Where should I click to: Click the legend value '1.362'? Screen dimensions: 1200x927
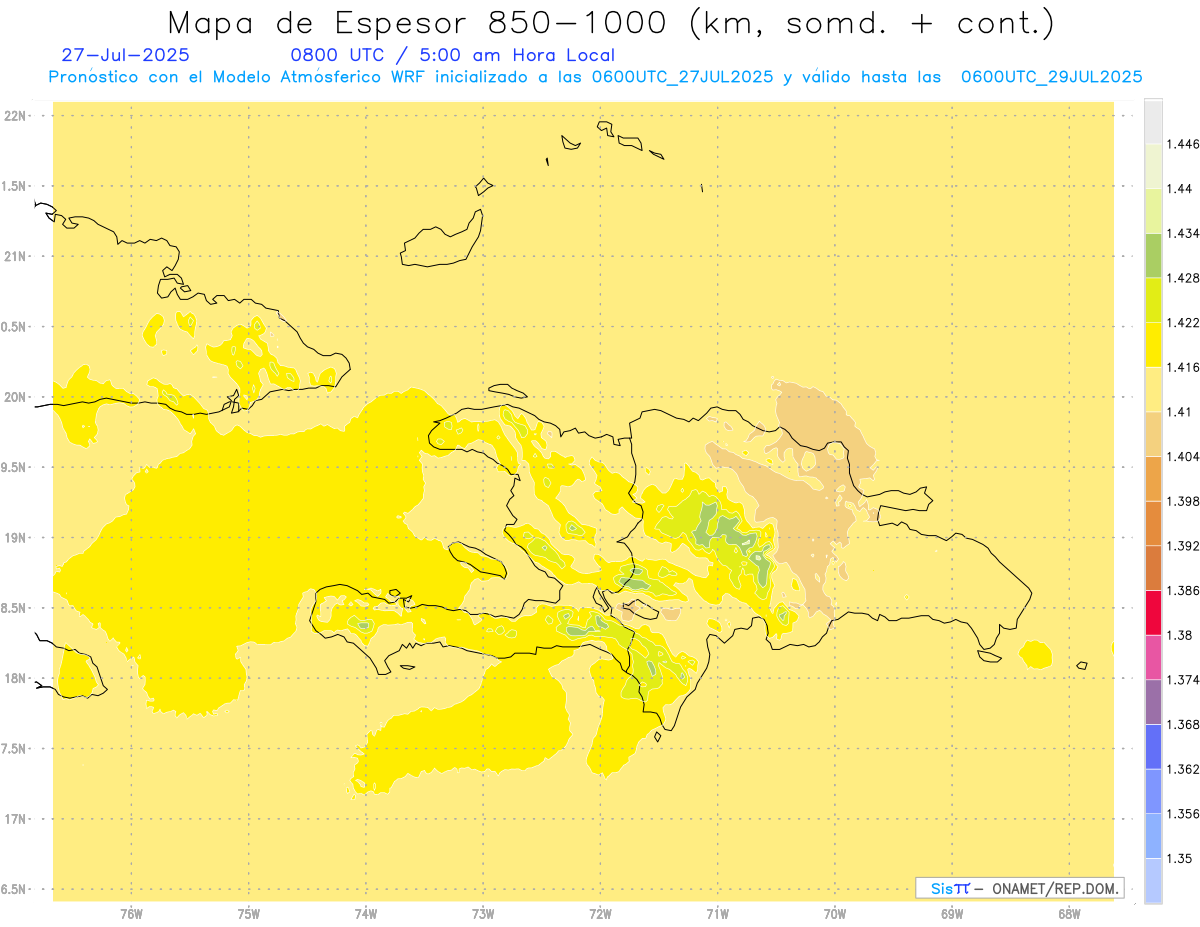1182,769
